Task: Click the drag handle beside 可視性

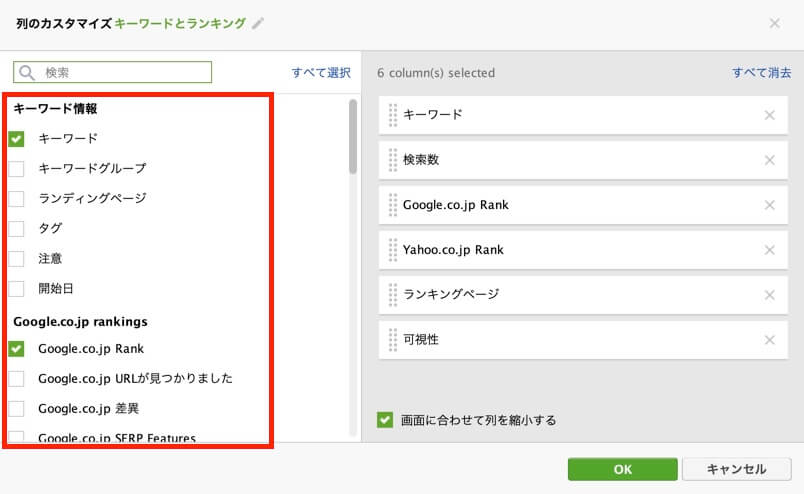Action: [393, 340]
